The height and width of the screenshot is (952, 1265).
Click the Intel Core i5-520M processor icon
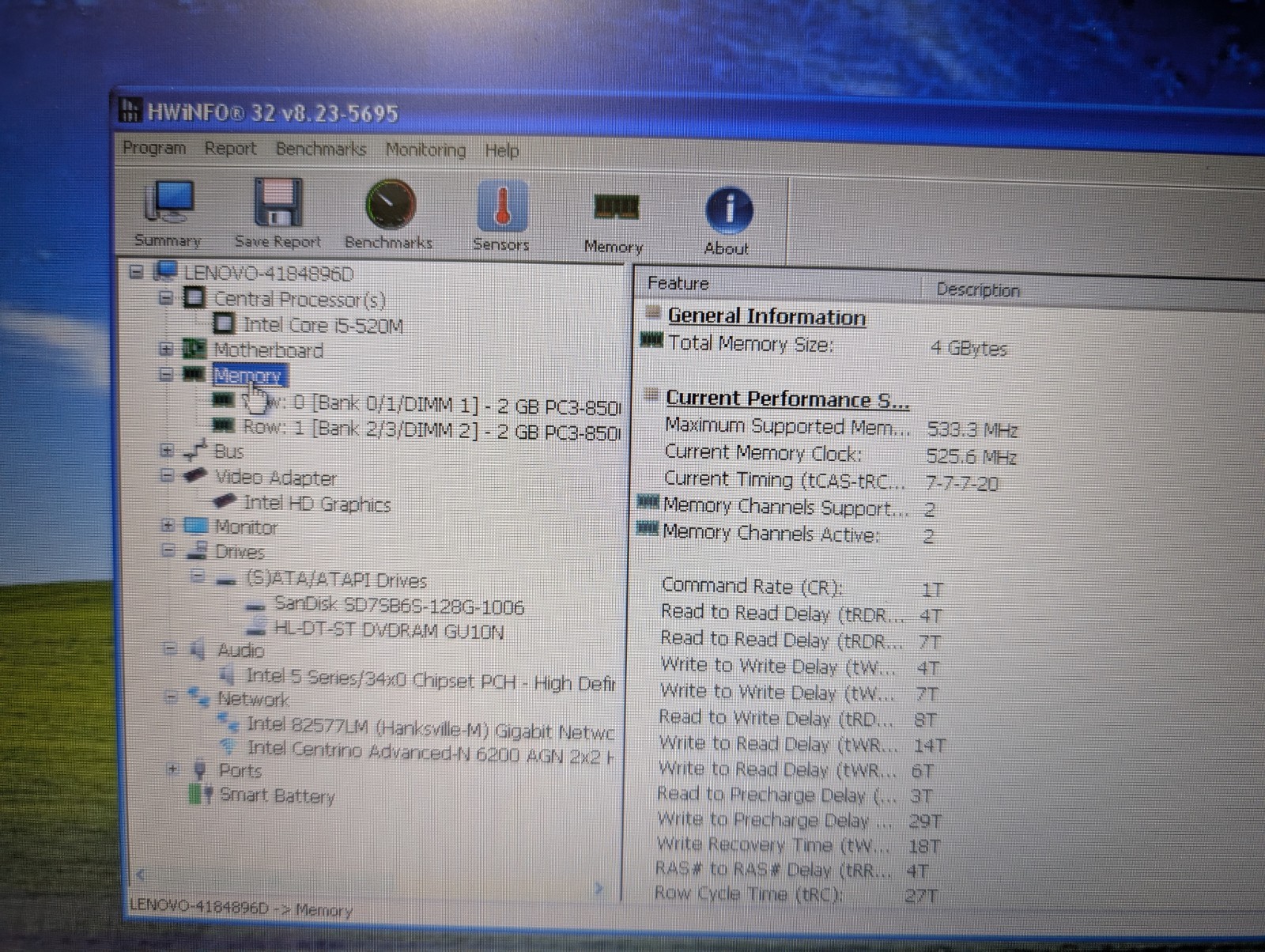pyautogui.click(x=225, y=323)
